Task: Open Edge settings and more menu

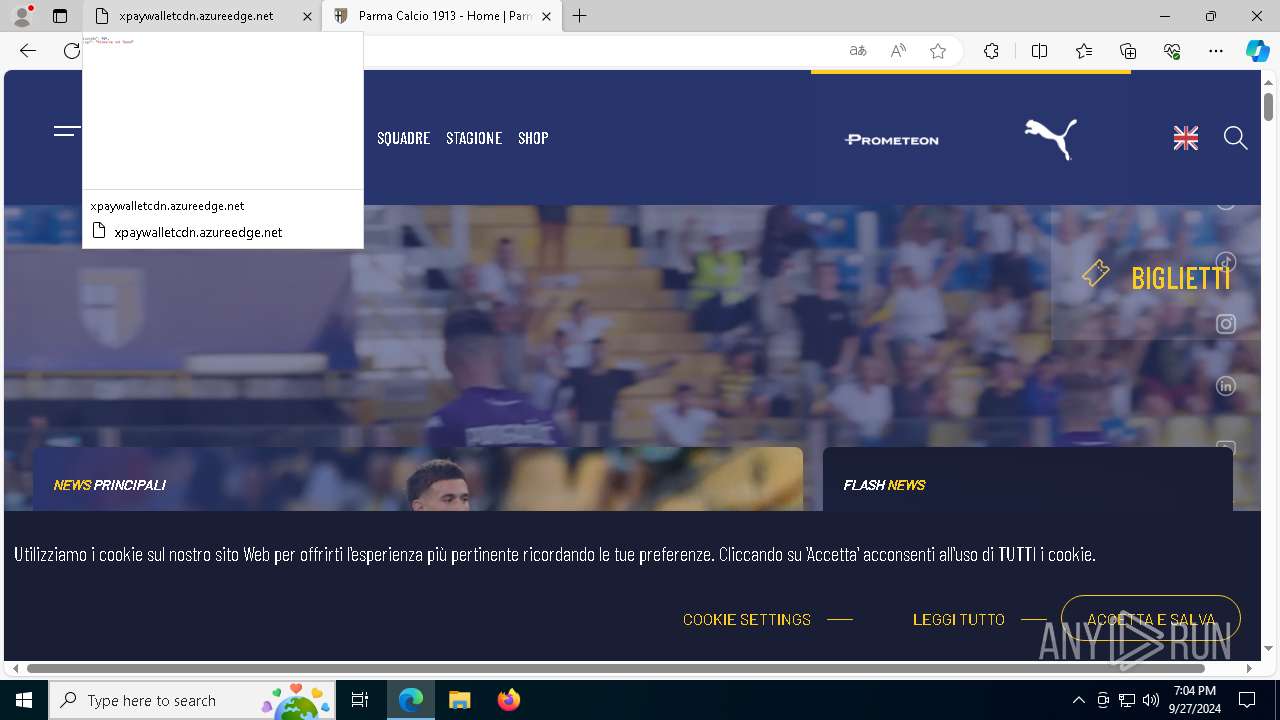Action: 1216,51
